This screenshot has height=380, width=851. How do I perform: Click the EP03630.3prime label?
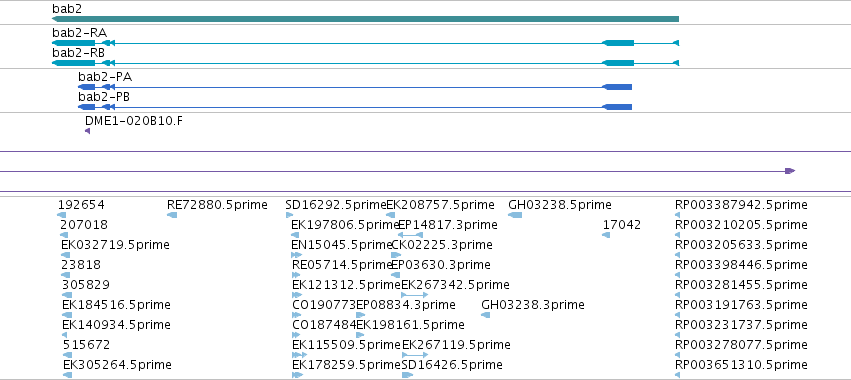tap(441, 264)
